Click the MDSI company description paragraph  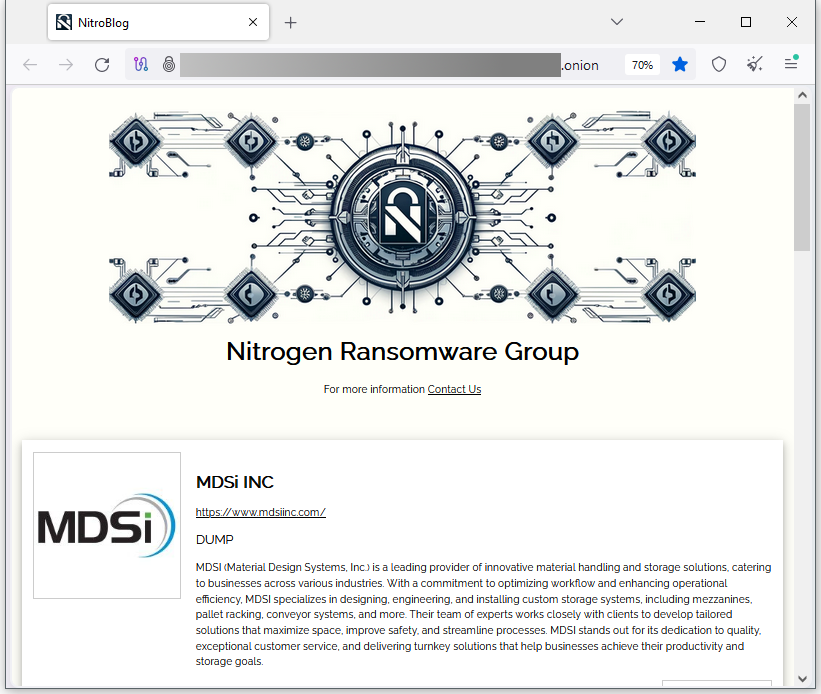[x=483, y=614]
